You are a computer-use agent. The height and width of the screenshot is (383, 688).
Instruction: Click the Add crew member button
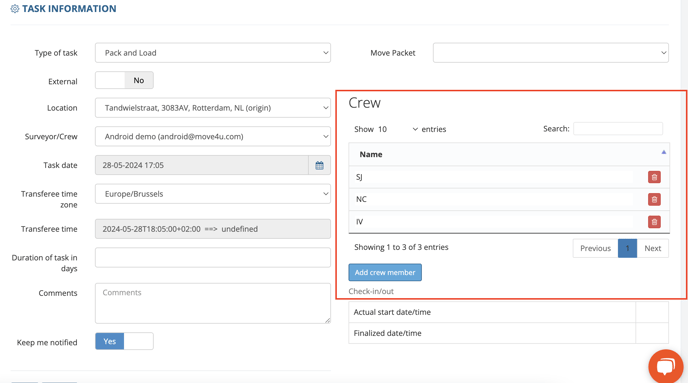point(385,272)
